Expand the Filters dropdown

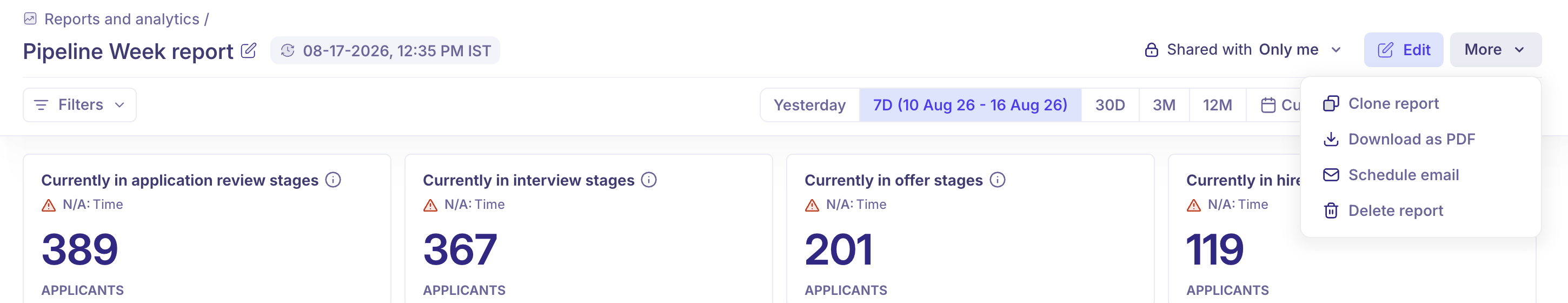[79, 105]
